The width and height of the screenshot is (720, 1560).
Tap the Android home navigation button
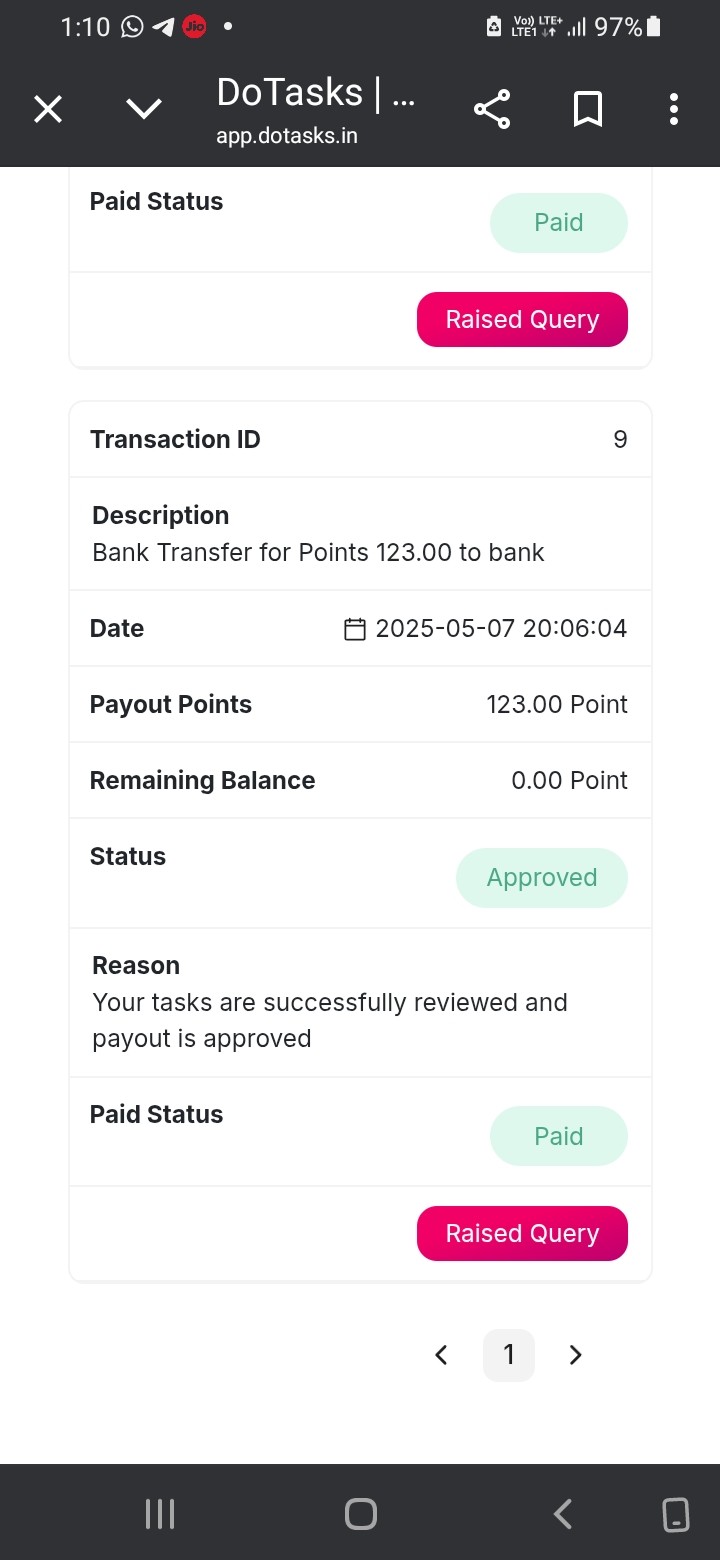coord(360,1514)
